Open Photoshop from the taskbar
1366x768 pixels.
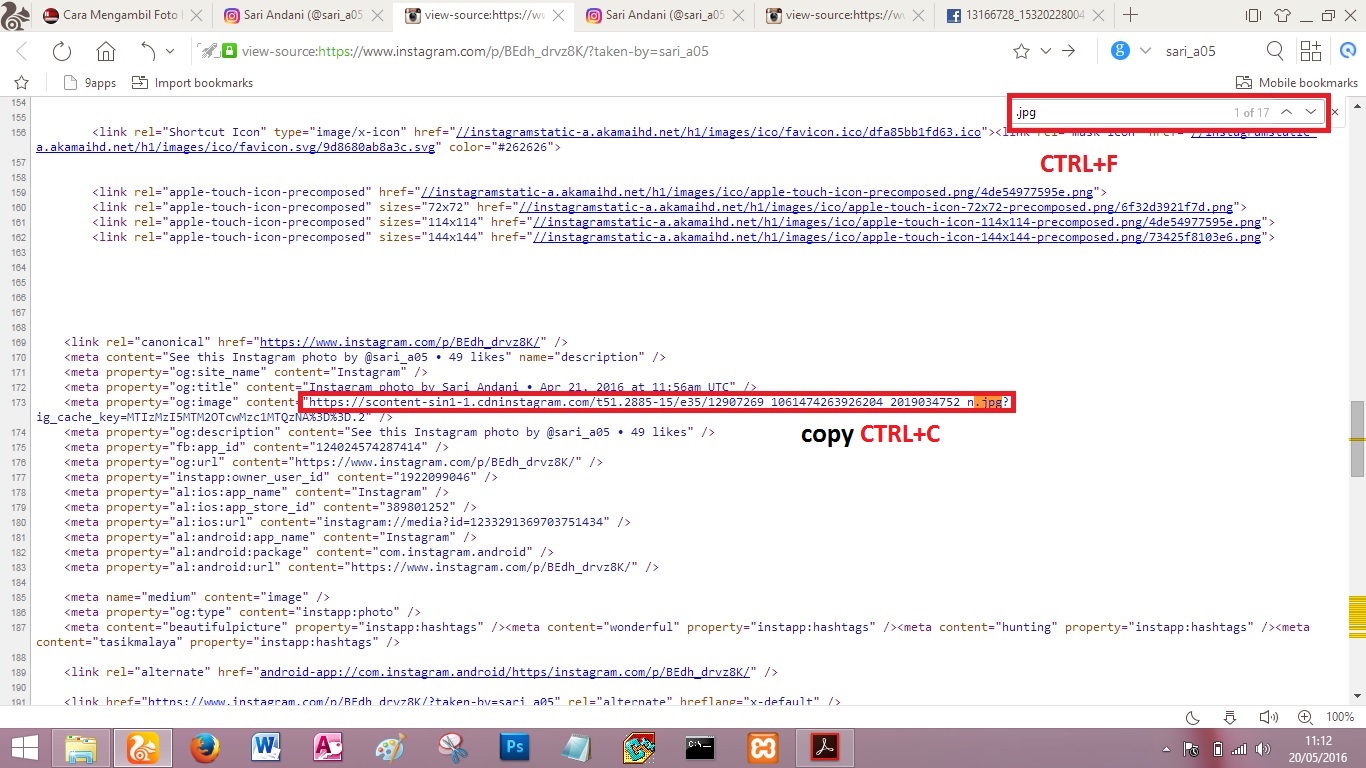coord(513,747)
